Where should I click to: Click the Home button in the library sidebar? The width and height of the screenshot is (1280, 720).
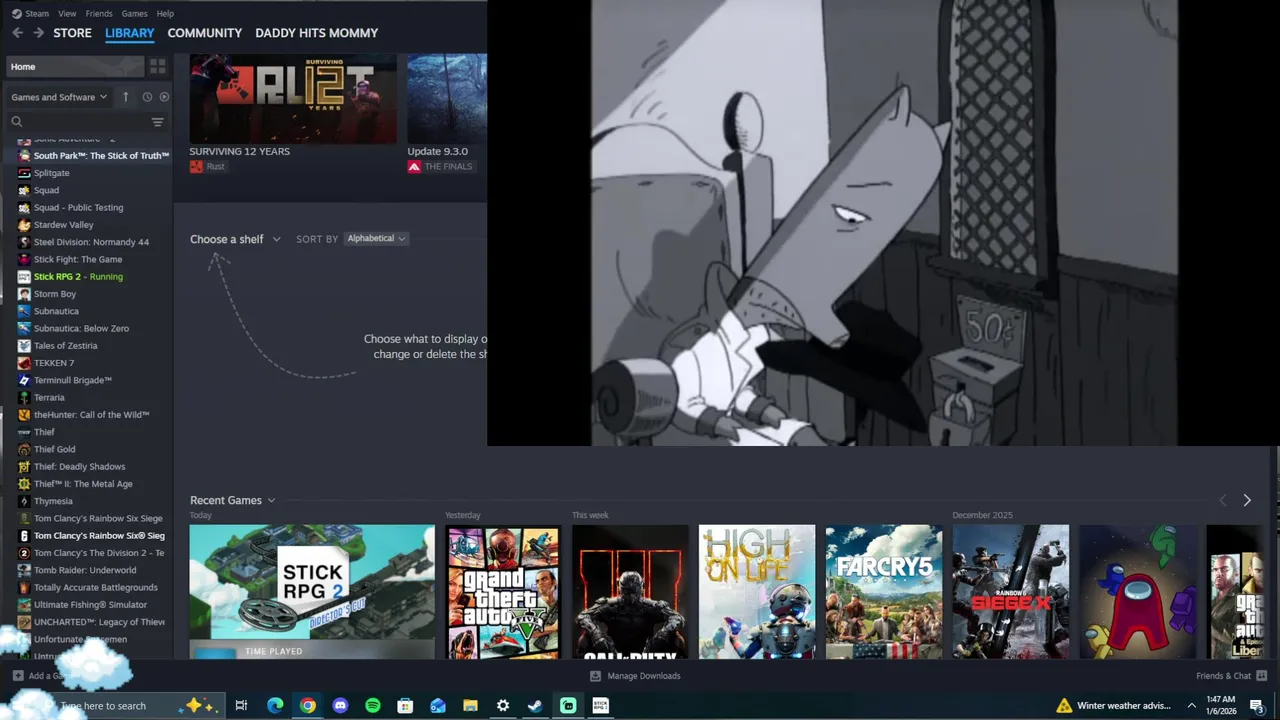[75, 66]
